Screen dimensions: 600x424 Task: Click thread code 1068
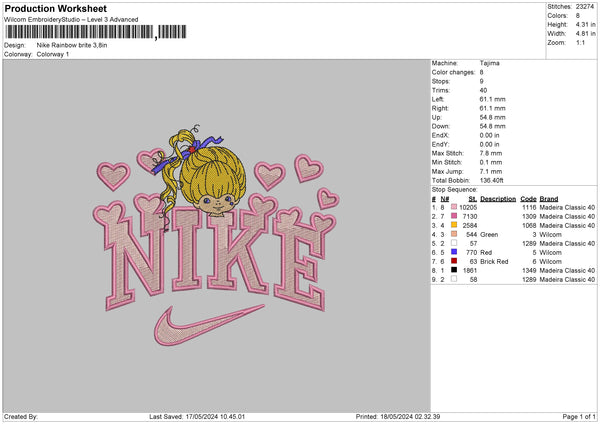[x=529, y=225]
